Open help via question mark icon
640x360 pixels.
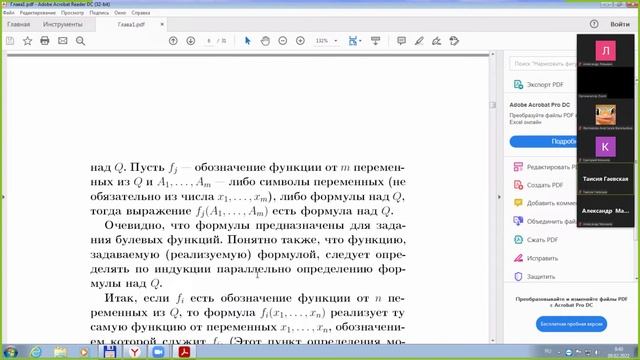pyautogui.click(x=594, y=24)
